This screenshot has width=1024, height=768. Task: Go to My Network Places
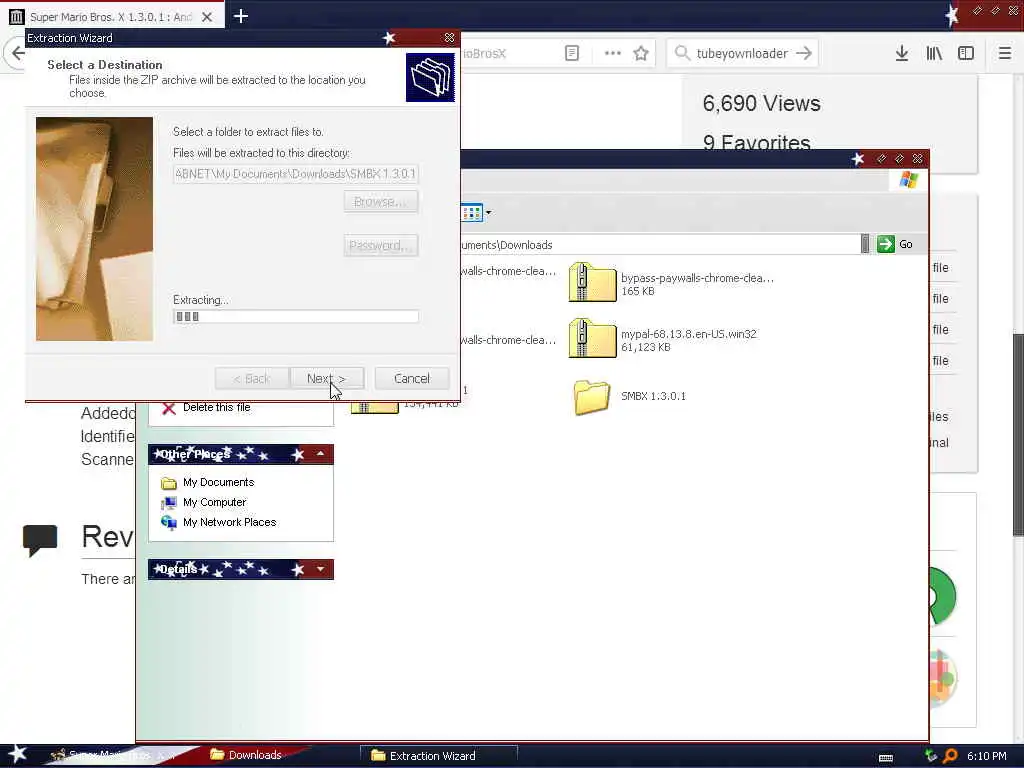[x=229, y=522]
